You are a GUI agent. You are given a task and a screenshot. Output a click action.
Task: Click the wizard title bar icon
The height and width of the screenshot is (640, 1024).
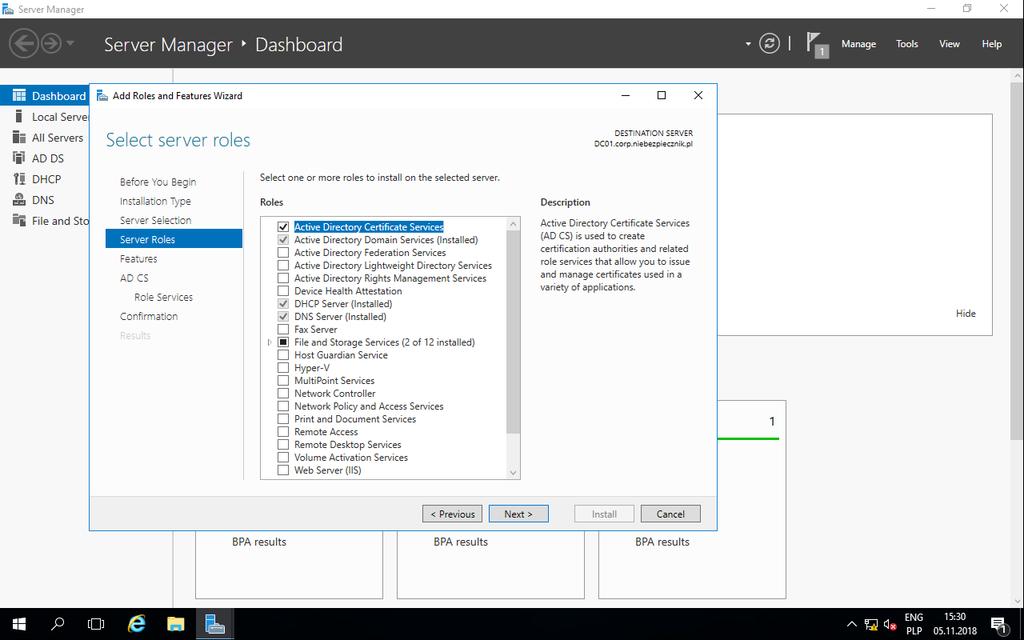(102, 95)
